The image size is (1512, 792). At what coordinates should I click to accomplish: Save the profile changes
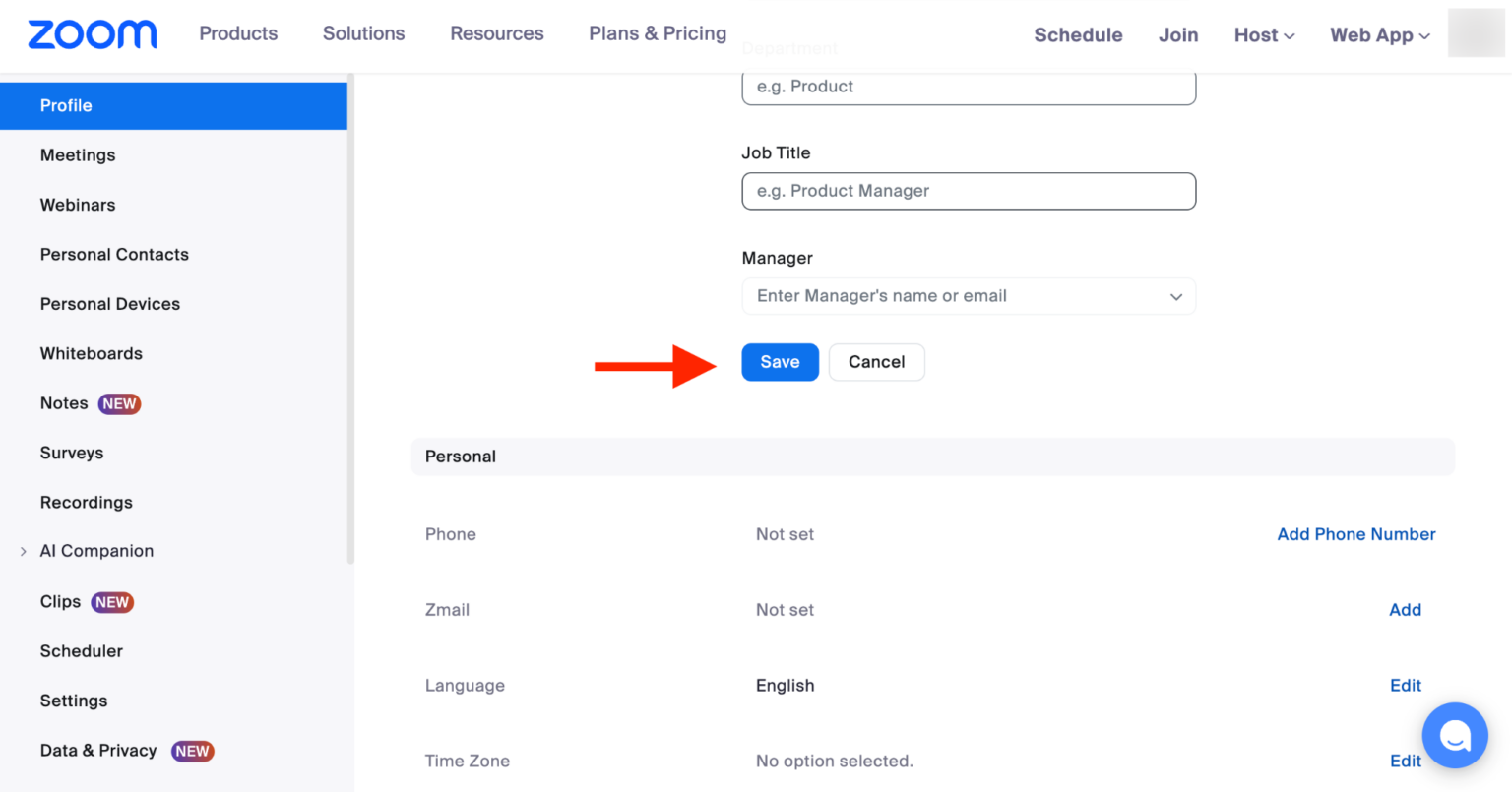point(780,362)
